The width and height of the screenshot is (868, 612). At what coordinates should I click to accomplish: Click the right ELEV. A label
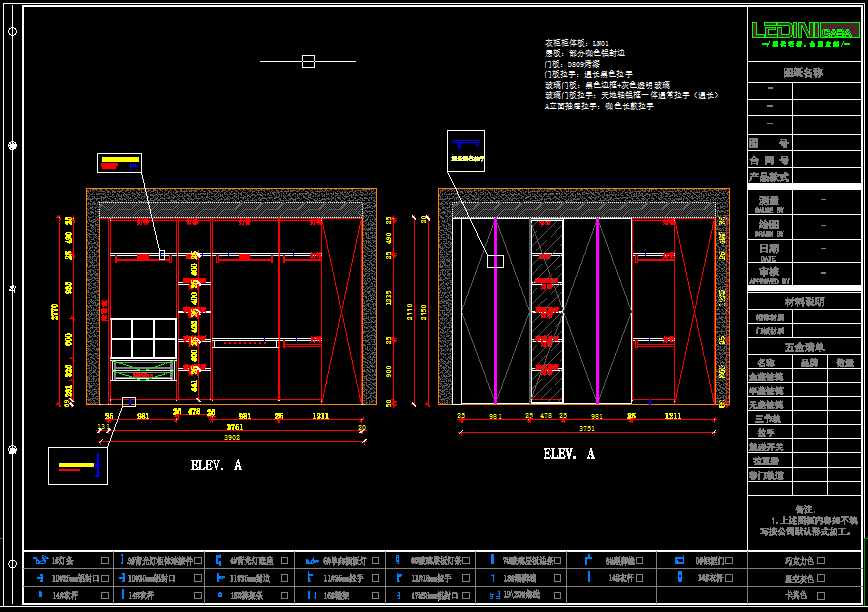click(x=569, y=454)
